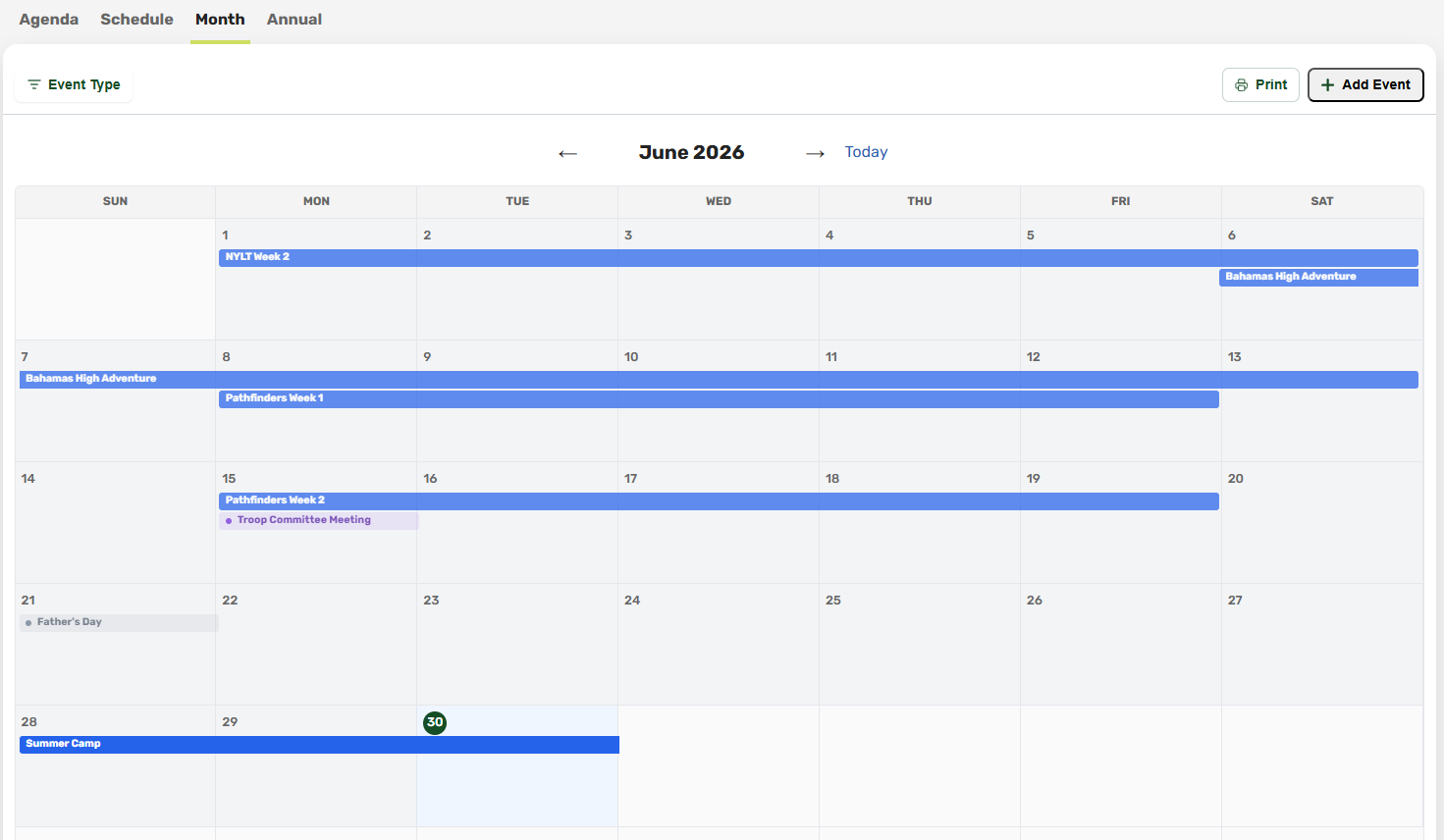Viewport: 1444px width, 840px height.
Task: Click the WED column header
Action: 719,201
